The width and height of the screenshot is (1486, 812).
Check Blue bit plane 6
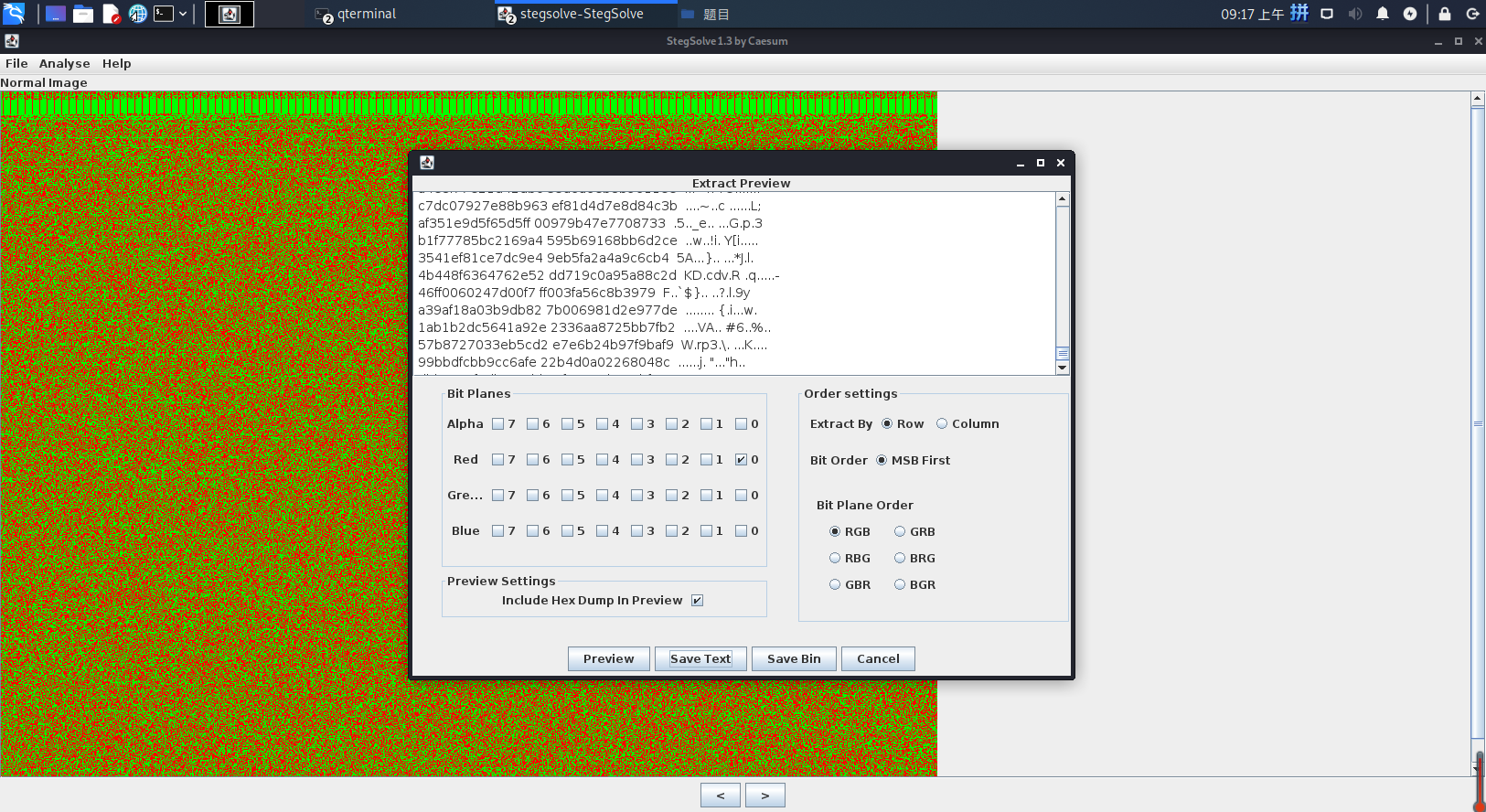(x=533, y=531)
